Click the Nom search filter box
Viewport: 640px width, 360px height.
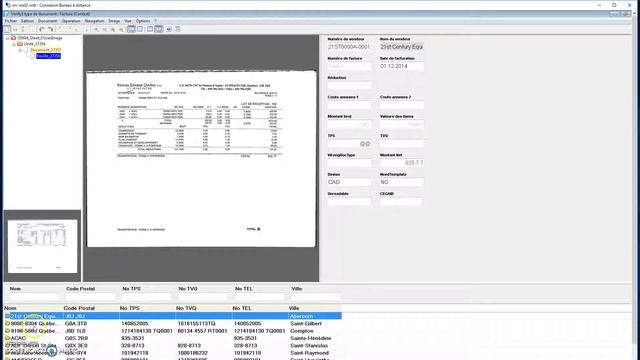pos(34,297)
